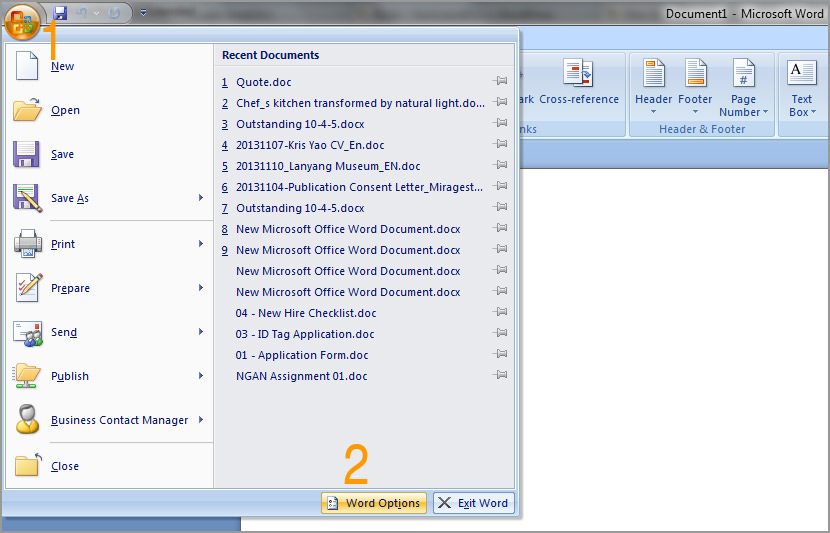Pin 04 - New Hire Checklist.doc

[x=500, y=311]
